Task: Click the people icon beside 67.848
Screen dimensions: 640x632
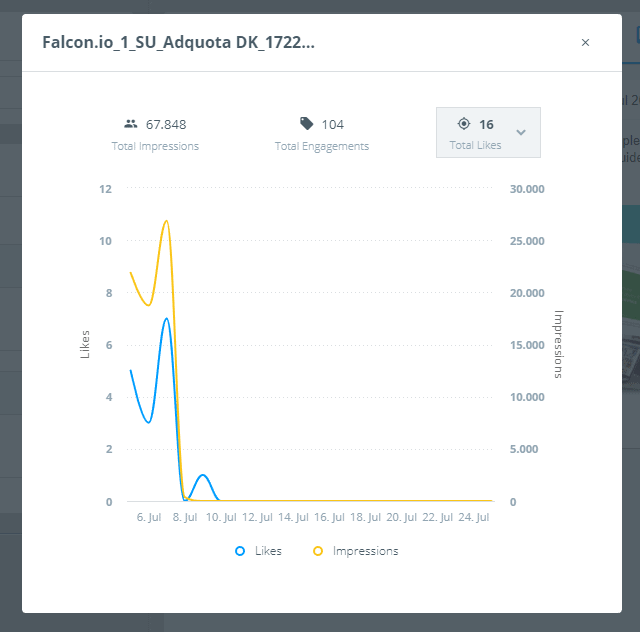Action: point(131,124)
